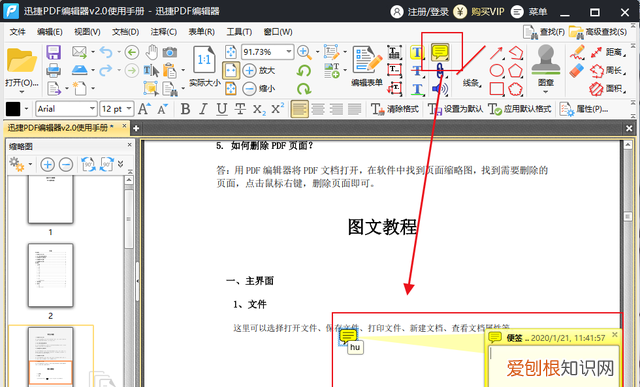Open the Document(D) menu
Screen dimensions: 640x387
(125, 32)
